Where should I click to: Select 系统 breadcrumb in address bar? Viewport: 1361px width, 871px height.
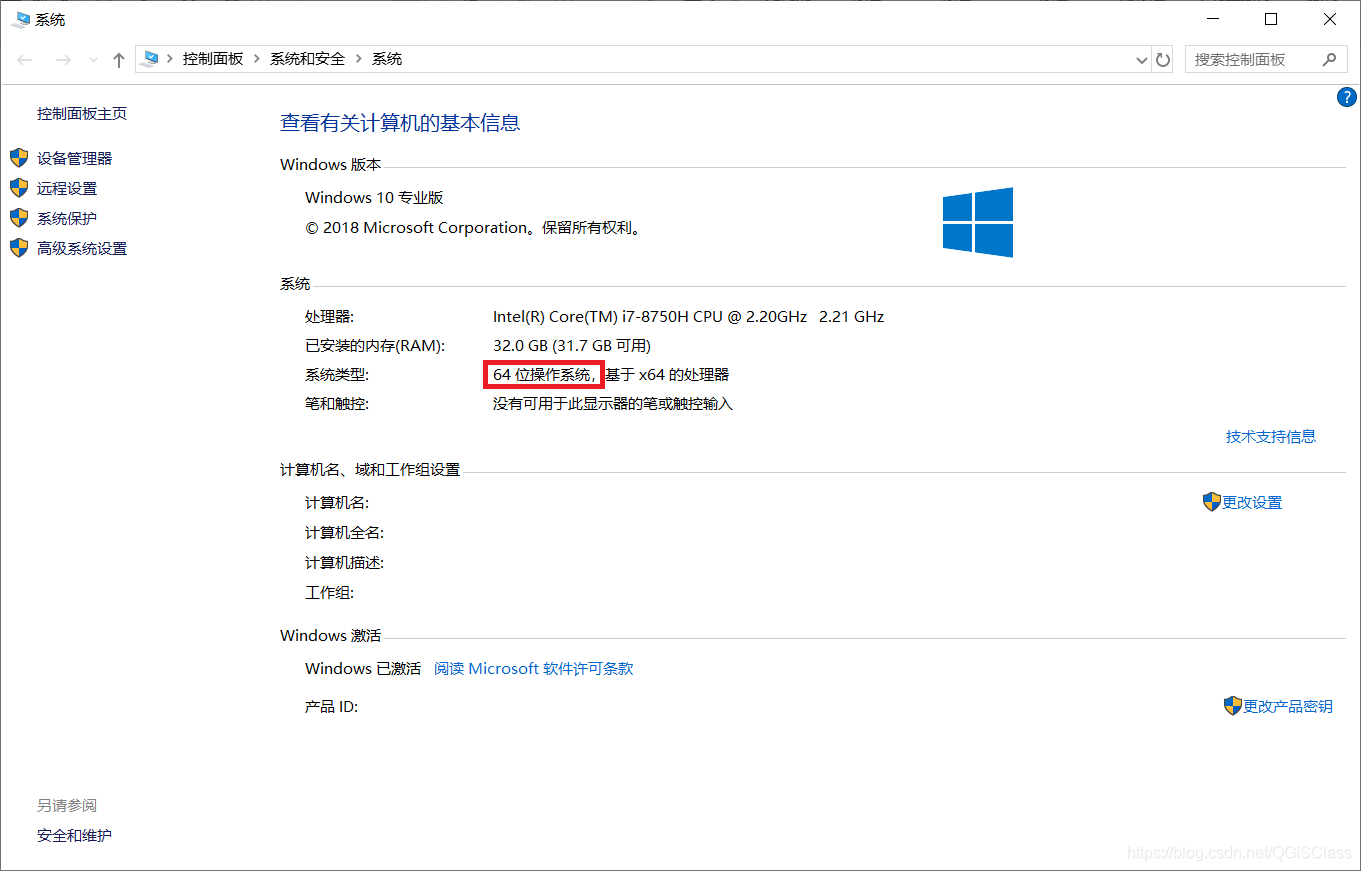click(387, 59)
